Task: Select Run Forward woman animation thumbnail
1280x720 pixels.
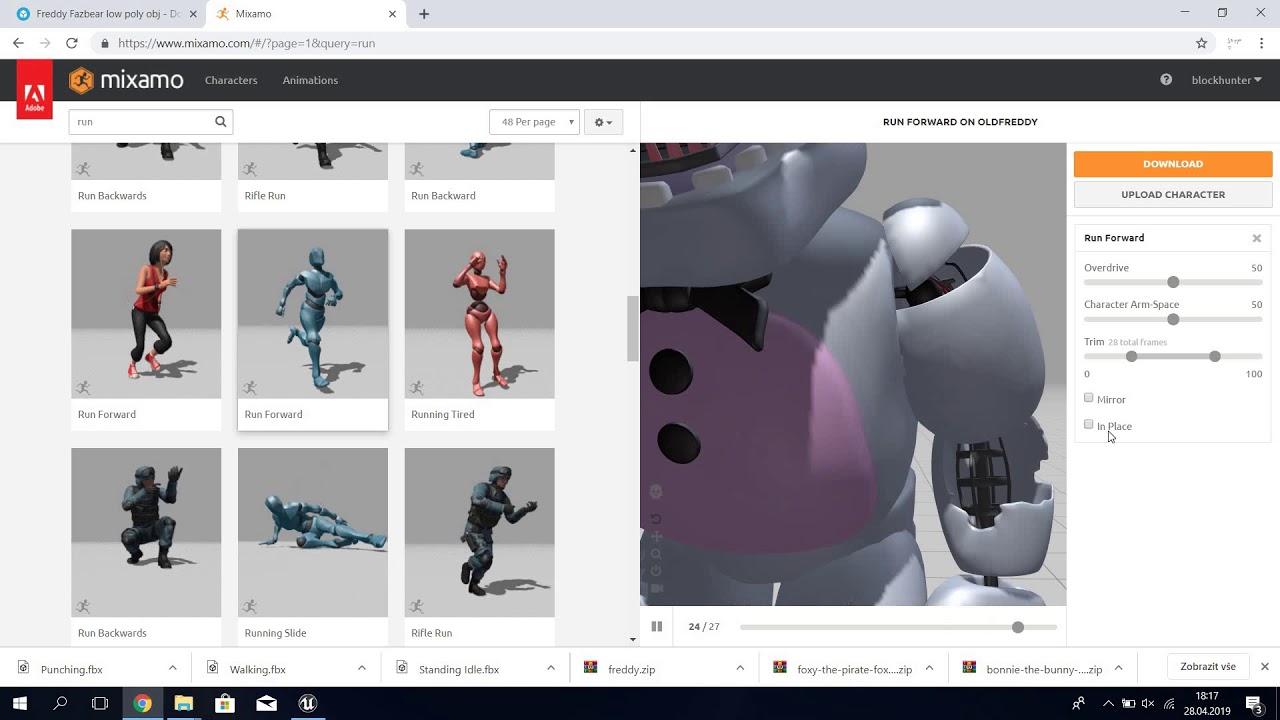Action: (x=146, y=314)
